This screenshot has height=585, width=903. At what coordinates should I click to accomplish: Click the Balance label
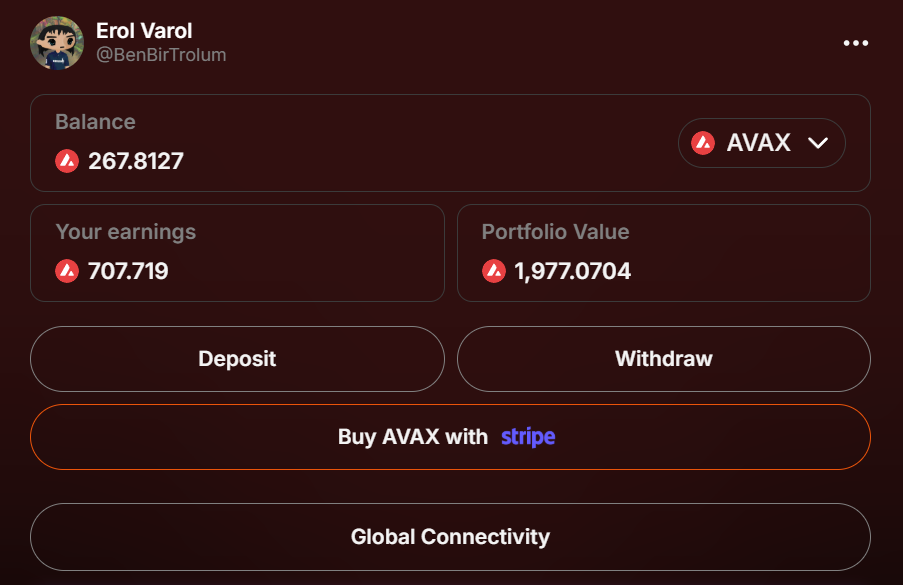coord(96,122)
